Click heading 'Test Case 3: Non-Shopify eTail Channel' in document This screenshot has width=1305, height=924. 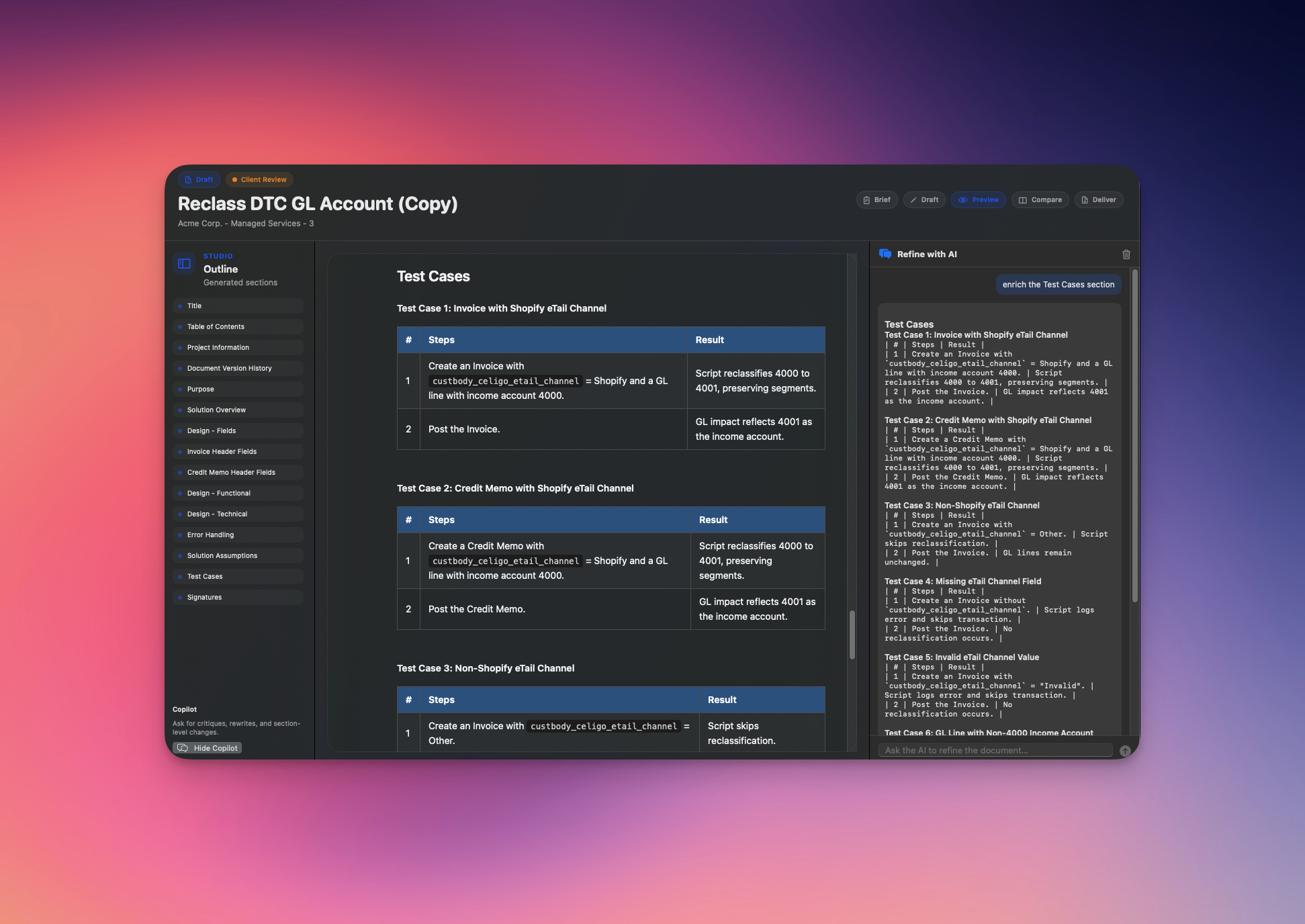click(485, 668)
